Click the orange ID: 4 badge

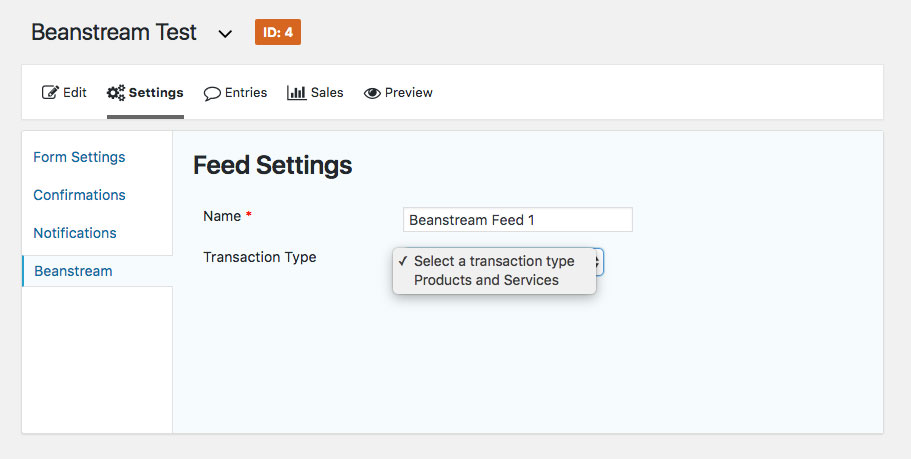(278, 32)
